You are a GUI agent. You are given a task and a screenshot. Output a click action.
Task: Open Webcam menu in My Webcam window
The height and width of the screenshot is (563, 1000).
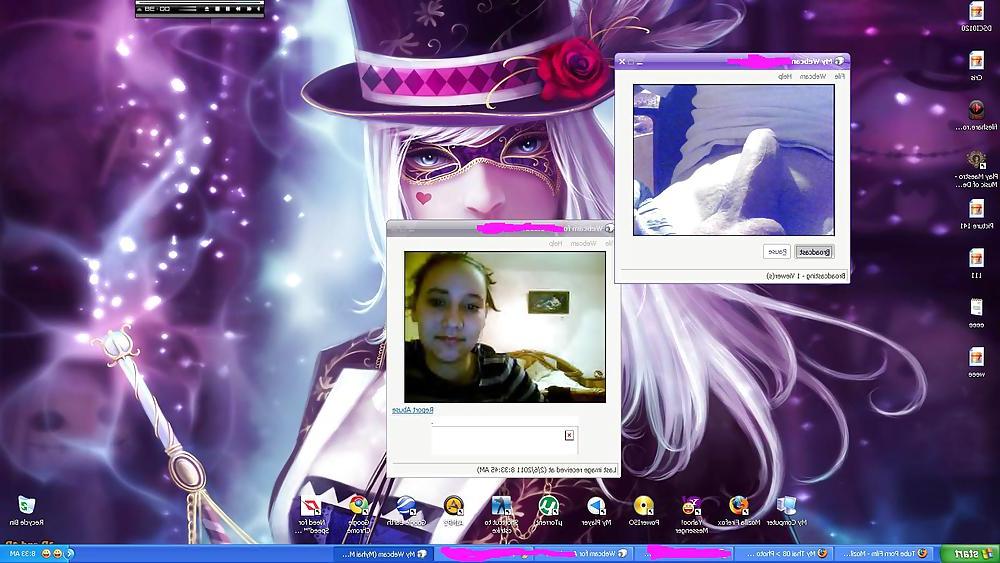pyautogui.click(x=813, y=77)
